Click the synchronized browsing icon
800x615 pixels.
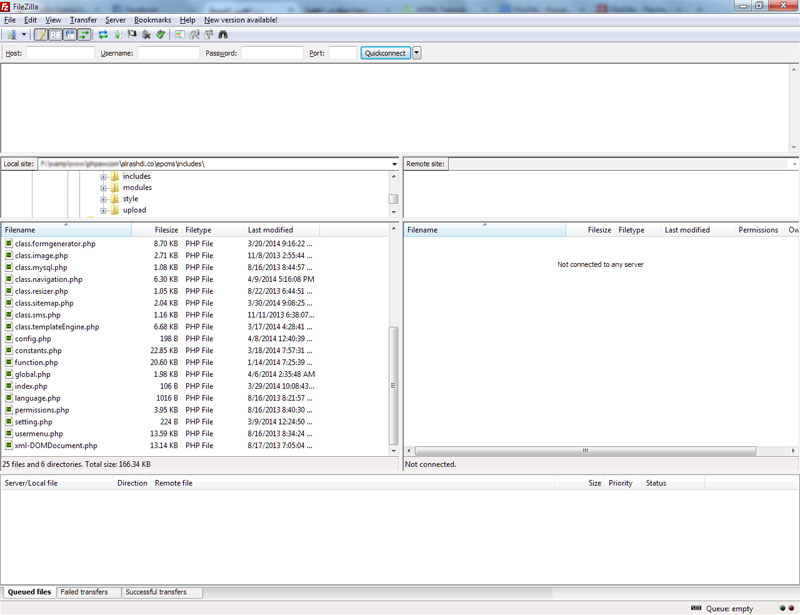[x=209, y=35]
